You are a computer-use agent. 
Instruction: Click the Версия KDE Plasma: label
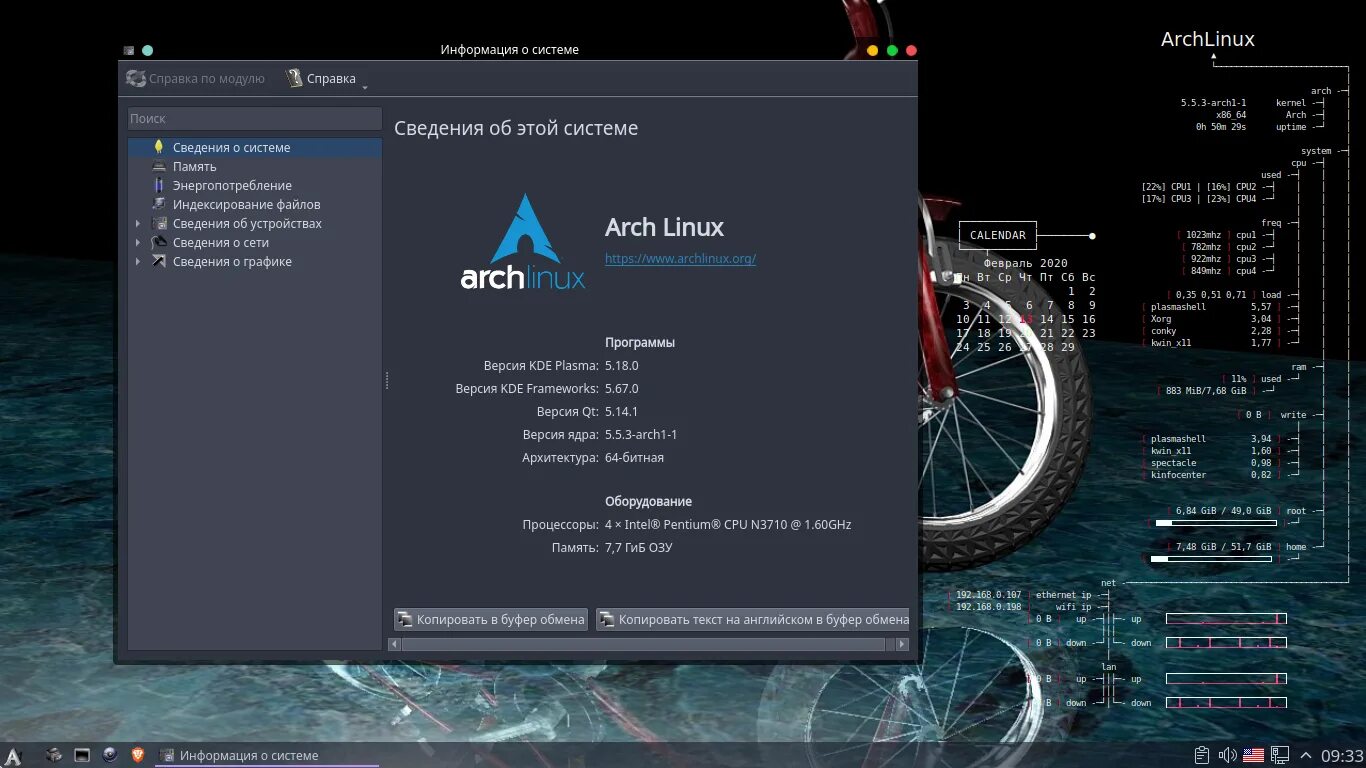tap(541, 365)
